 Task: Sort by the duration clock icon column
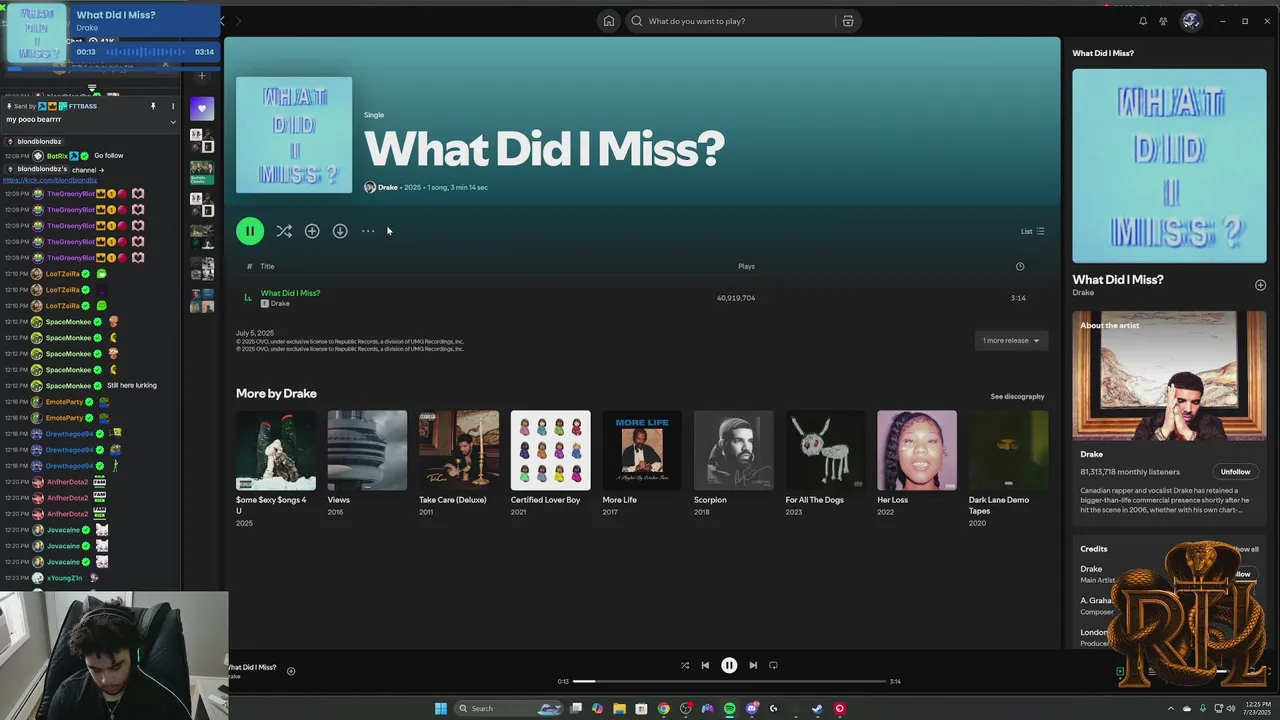tap(1020, 266)
